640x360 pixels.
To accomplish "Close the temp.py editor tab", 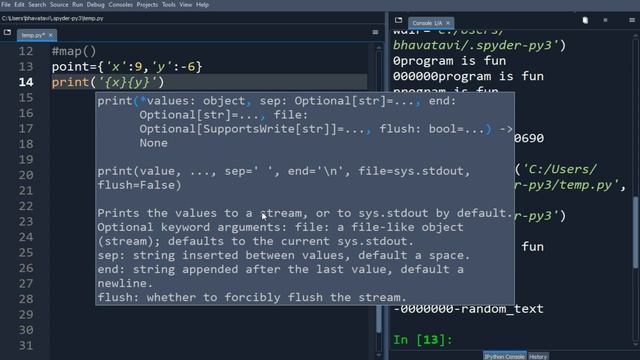I will [51, 35].
